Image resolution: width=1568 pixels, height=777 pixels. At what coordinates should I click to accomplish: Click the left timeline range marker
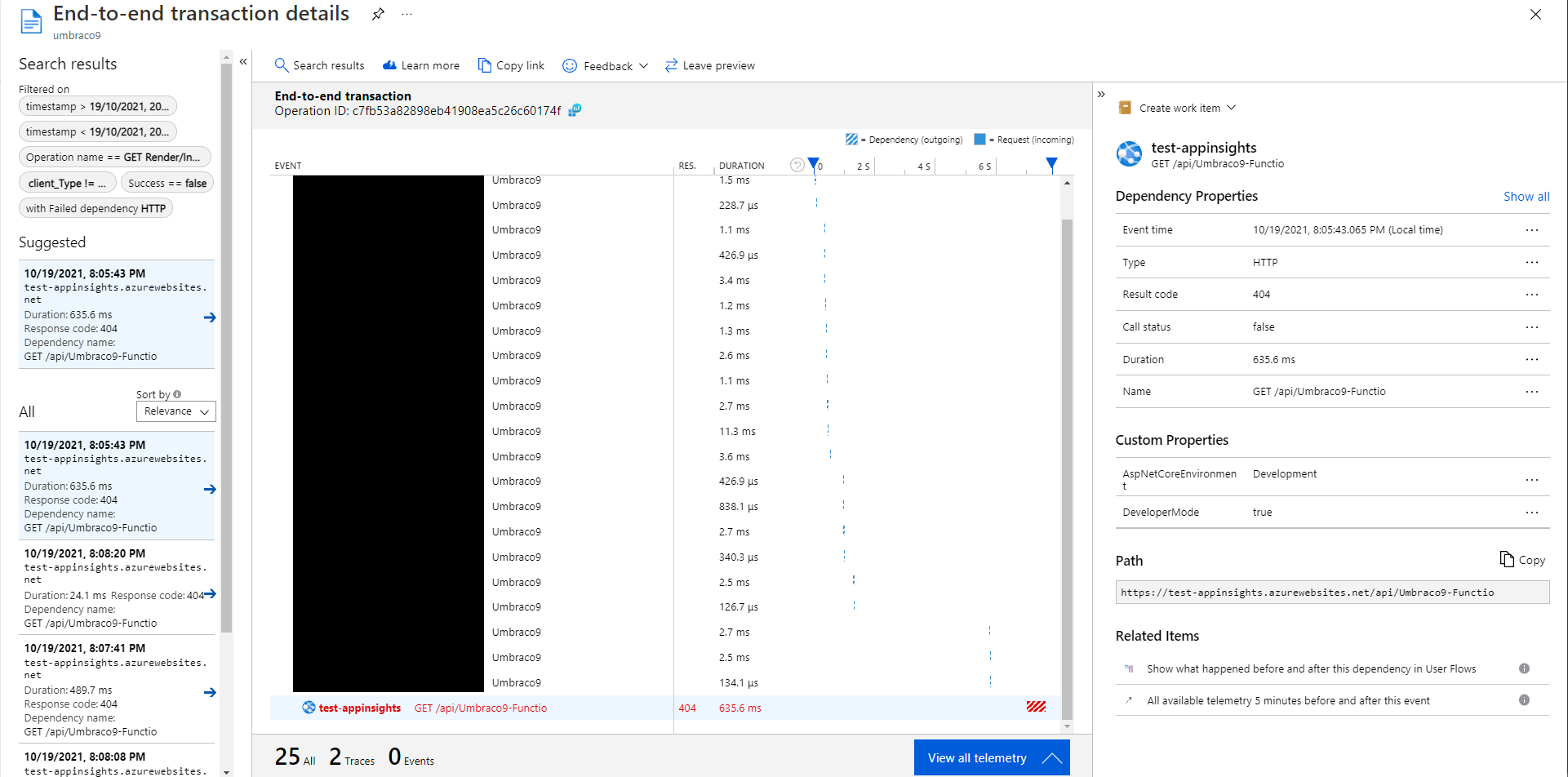(813, 164)
